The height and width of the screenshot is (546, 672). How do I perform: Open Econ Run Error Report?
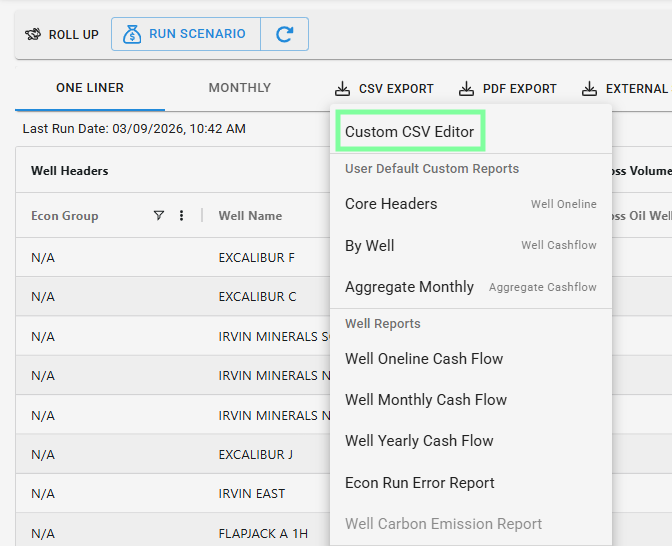coord(420,483)
